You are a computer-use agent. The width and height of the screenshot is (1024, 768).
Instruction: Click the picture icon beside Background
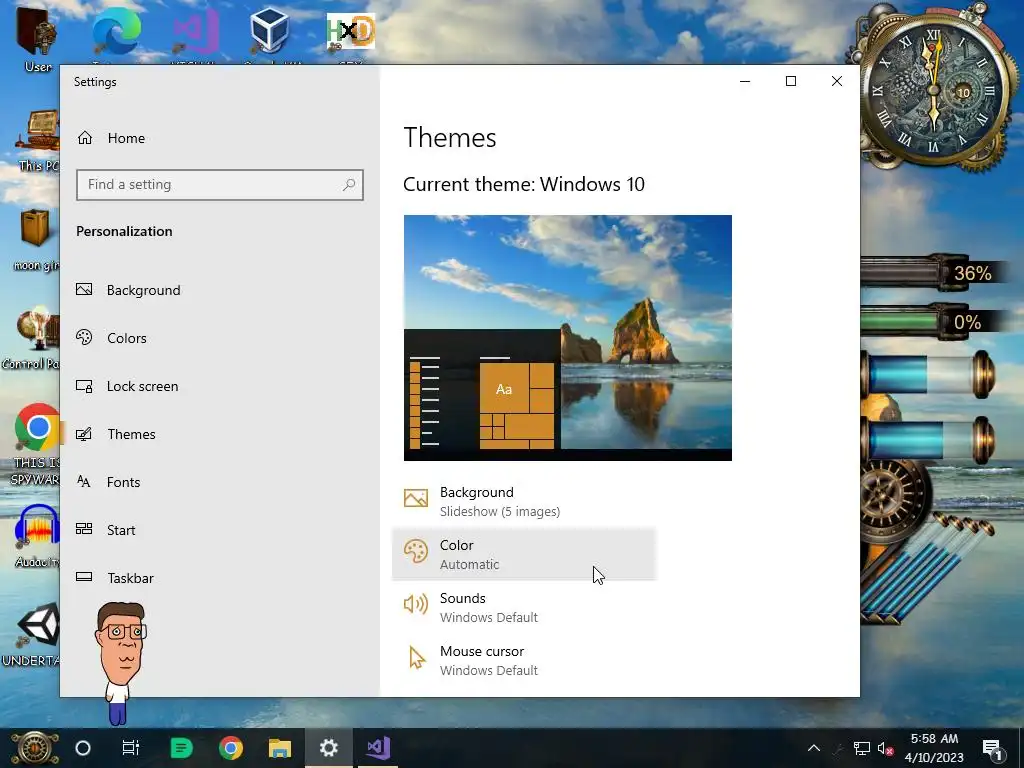coord(416,498)
